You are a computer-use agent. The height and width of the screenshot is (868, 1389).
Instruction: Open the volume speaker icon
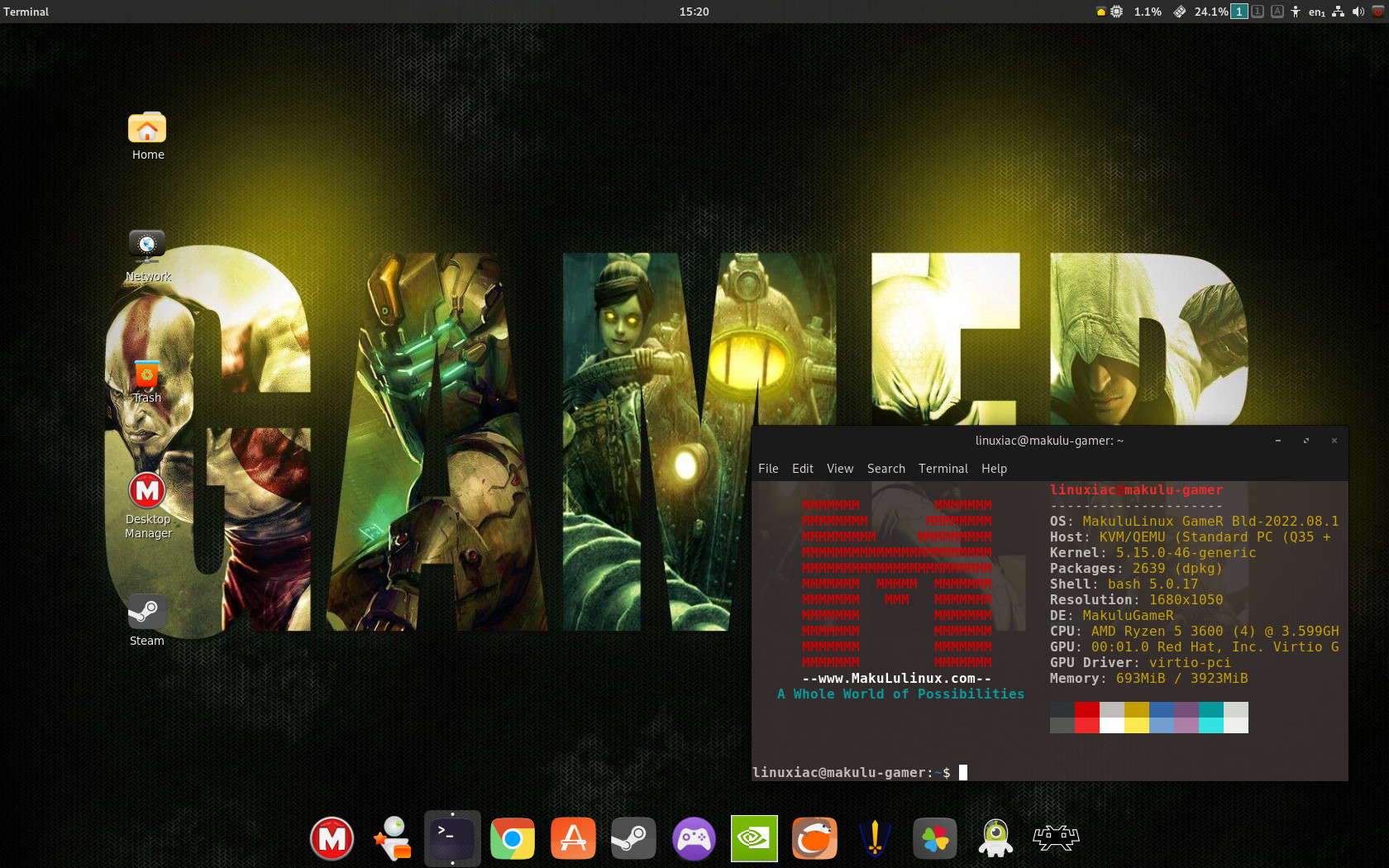tap(1358, 12)
